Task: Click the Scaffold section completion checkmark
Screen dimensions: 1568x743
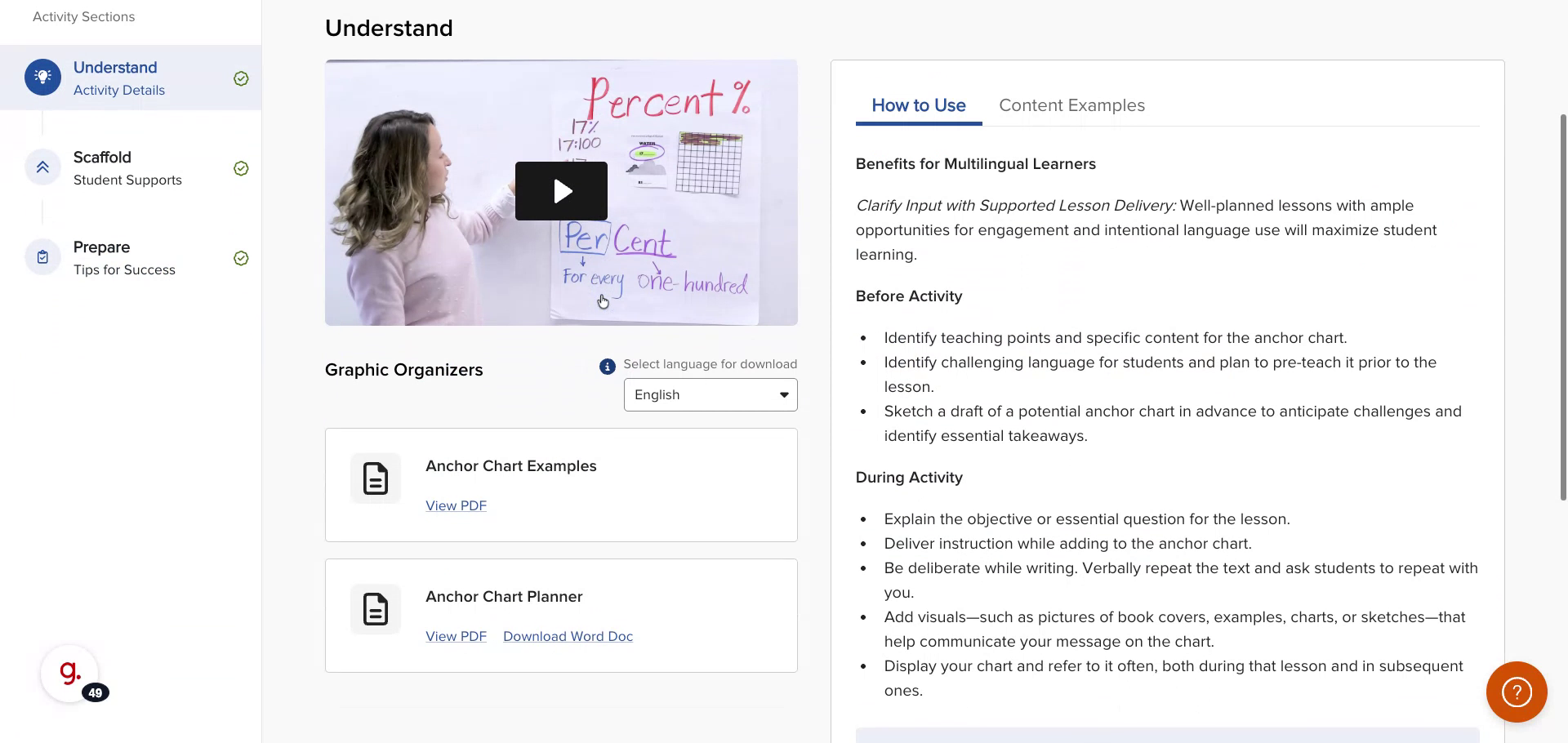Action: [x=241, y=168]
